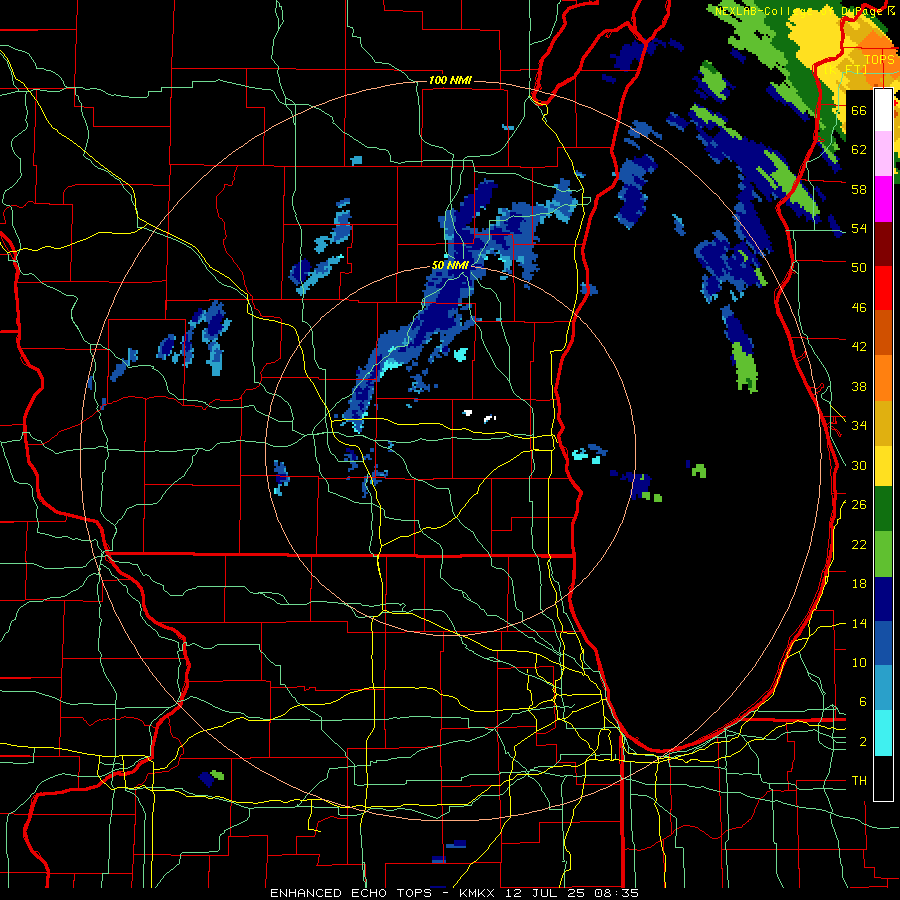The width and height of the screenshot is (900, 900).
Task: Click the 50 NMI range ring label
Action: [450, 265]
